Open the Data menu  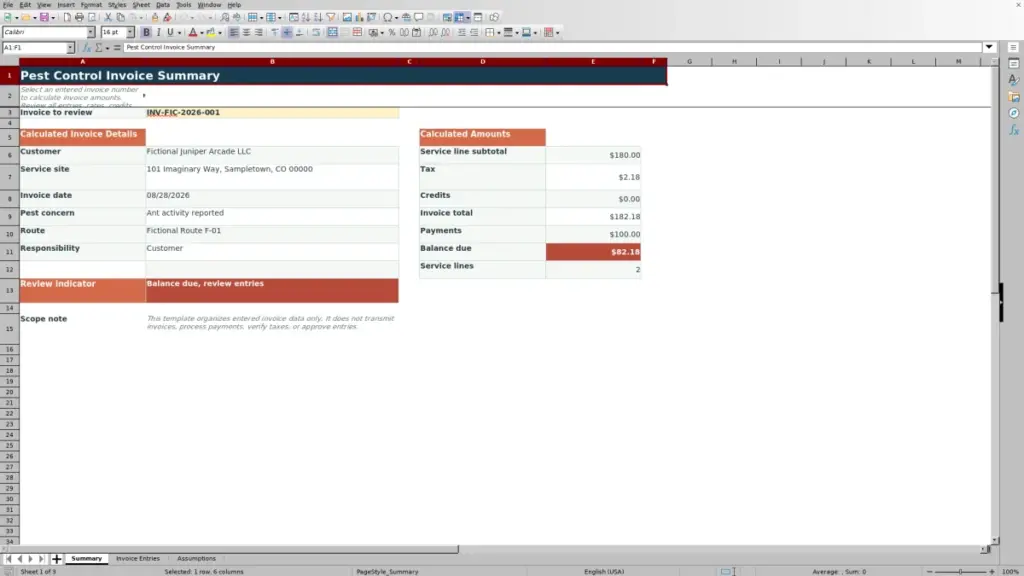[x=163, y=5]
